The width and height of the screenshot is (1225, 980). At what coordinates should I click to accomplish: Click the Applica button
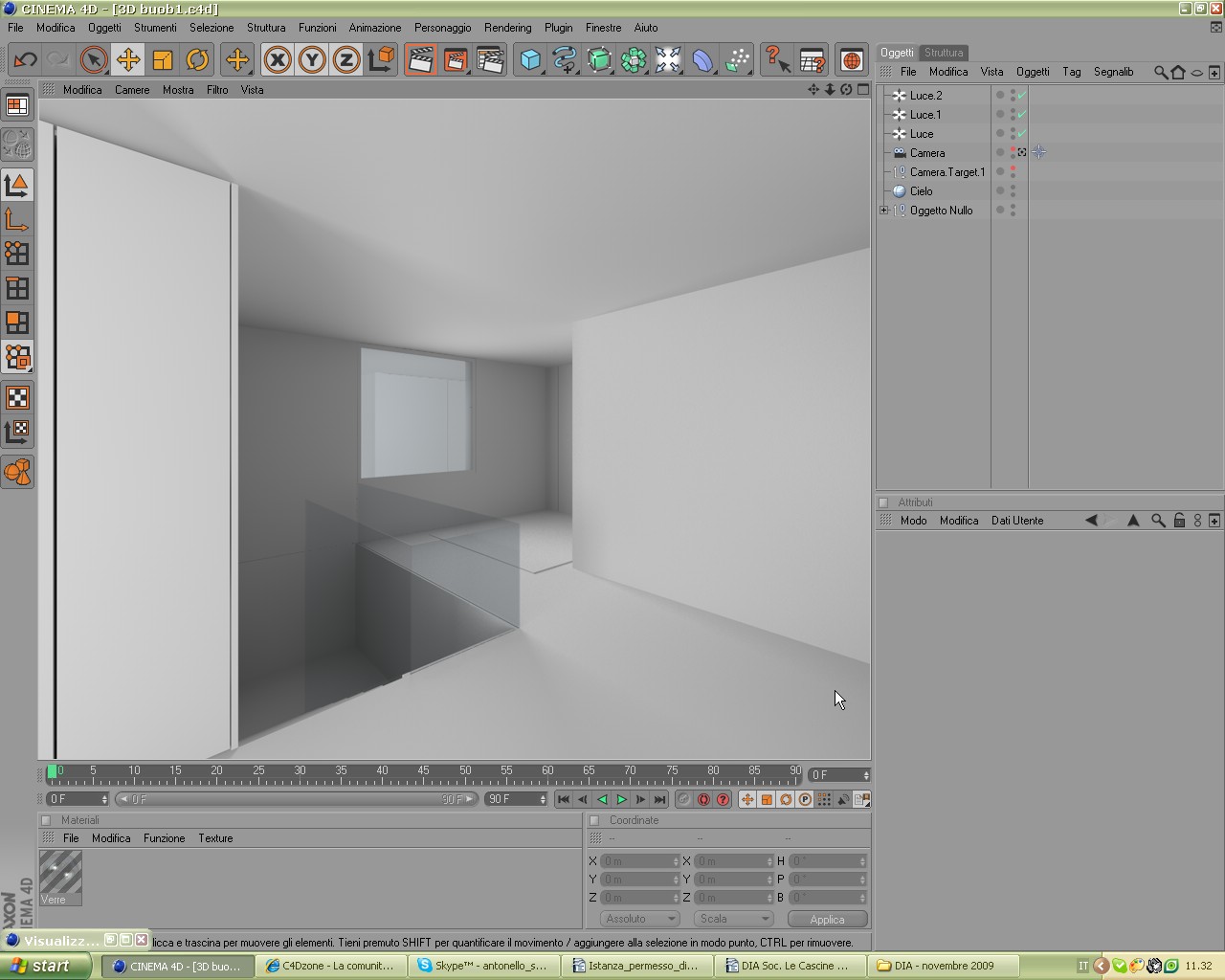click(x=828, y=919)
